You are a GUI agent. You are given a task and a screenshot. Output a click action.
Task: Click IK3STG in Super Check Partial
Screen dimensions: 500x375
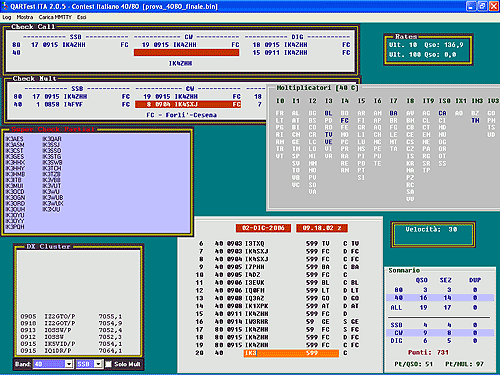52,157
